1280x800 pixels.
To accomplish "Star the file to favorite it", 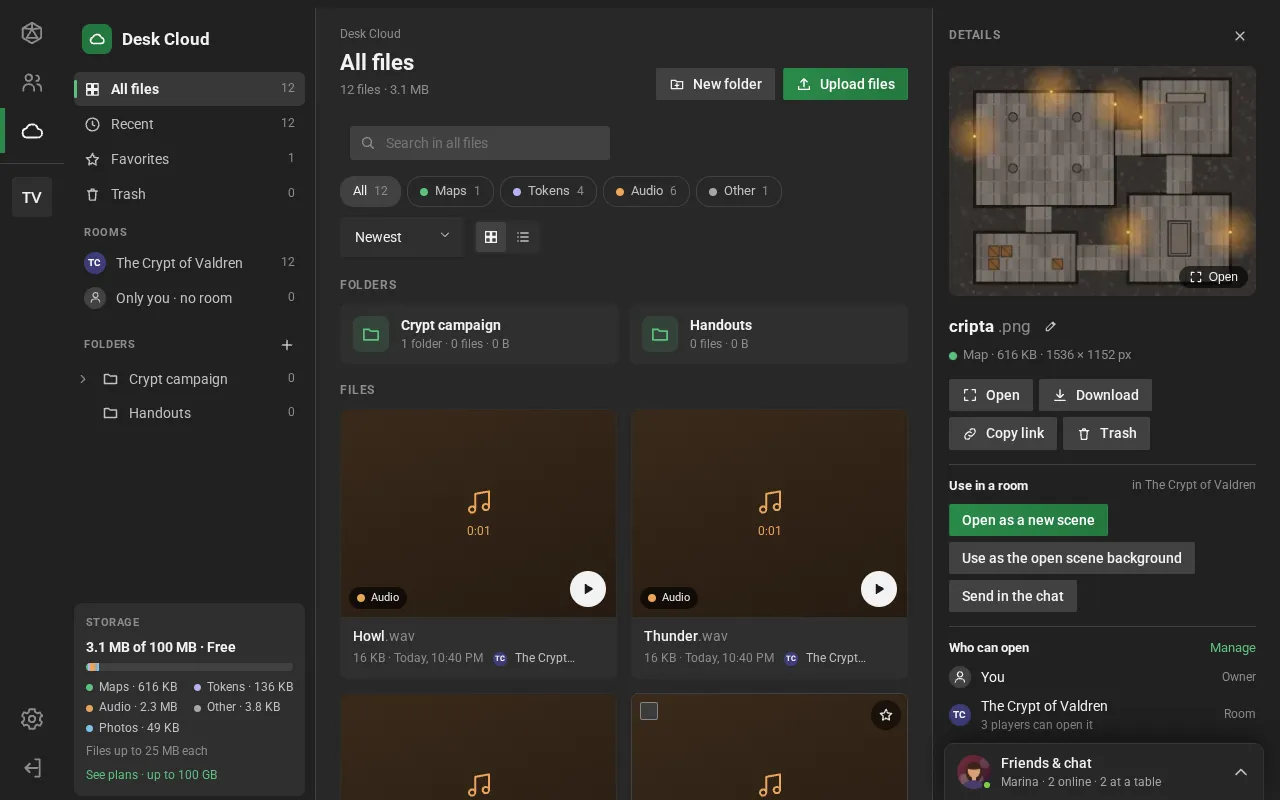I will [885, 715].
